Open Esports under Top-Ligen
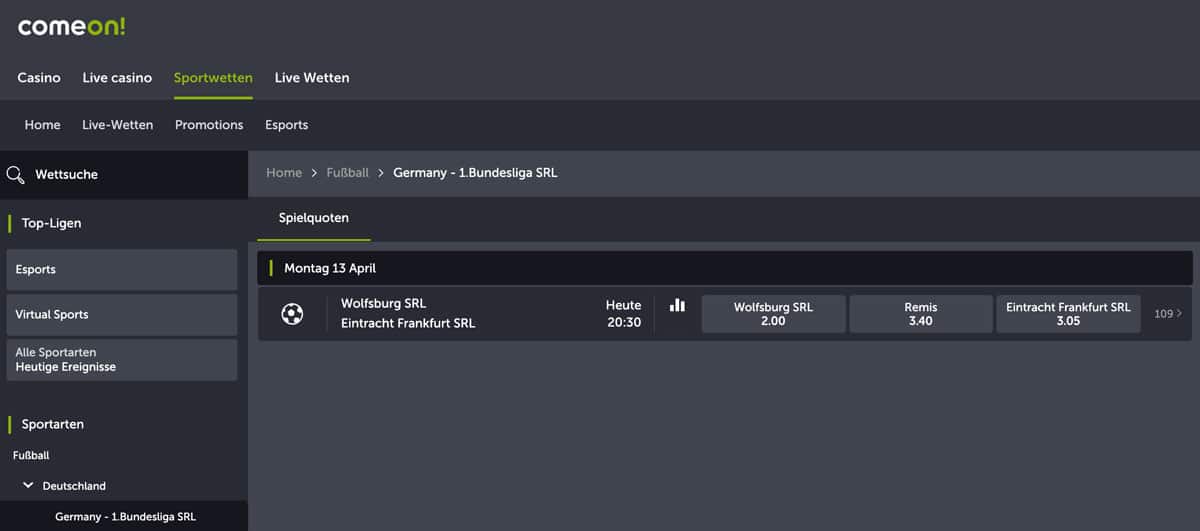 [122, 270]
